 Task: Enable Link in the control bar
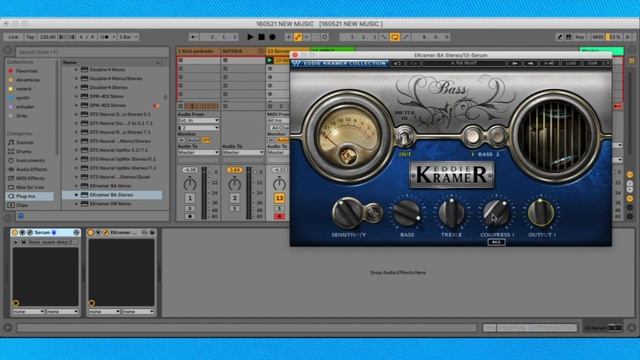tap(13, 37)
